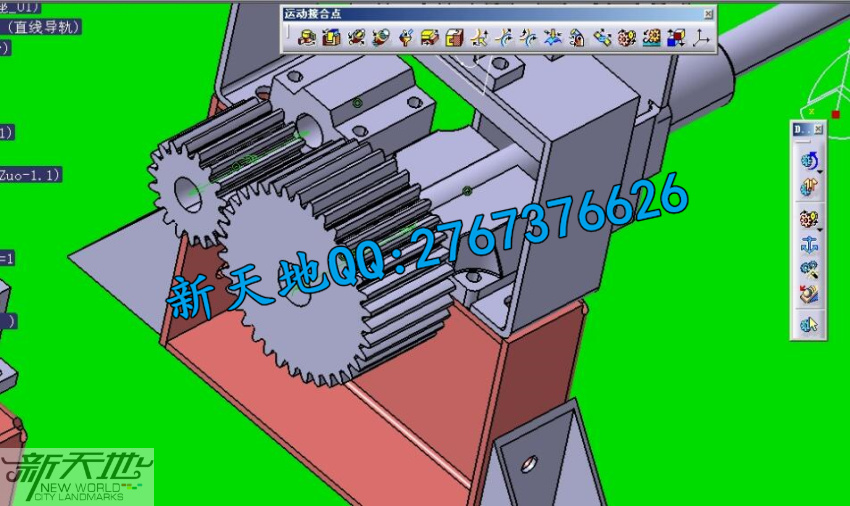Select the CV Joint tool

(x=602, y=37)
